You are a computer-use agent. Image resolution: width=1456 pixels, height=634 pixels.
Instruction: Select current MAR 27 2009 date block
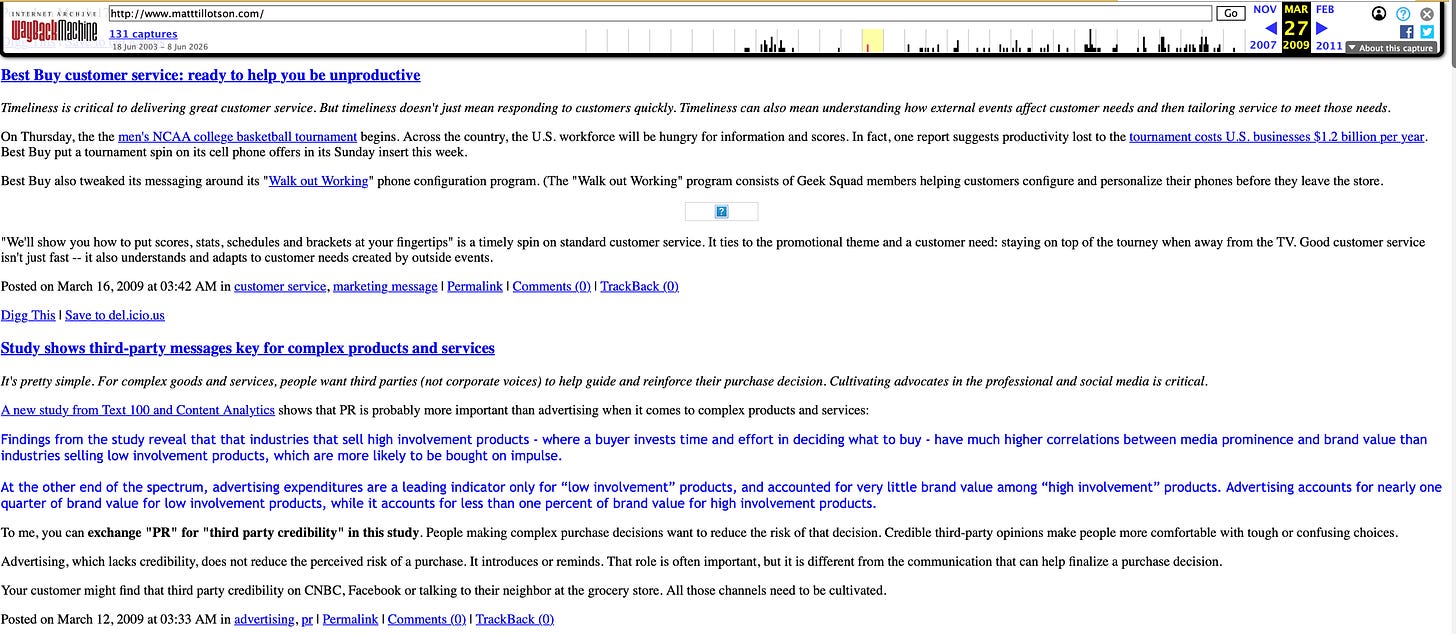(x=1296, y=27)
